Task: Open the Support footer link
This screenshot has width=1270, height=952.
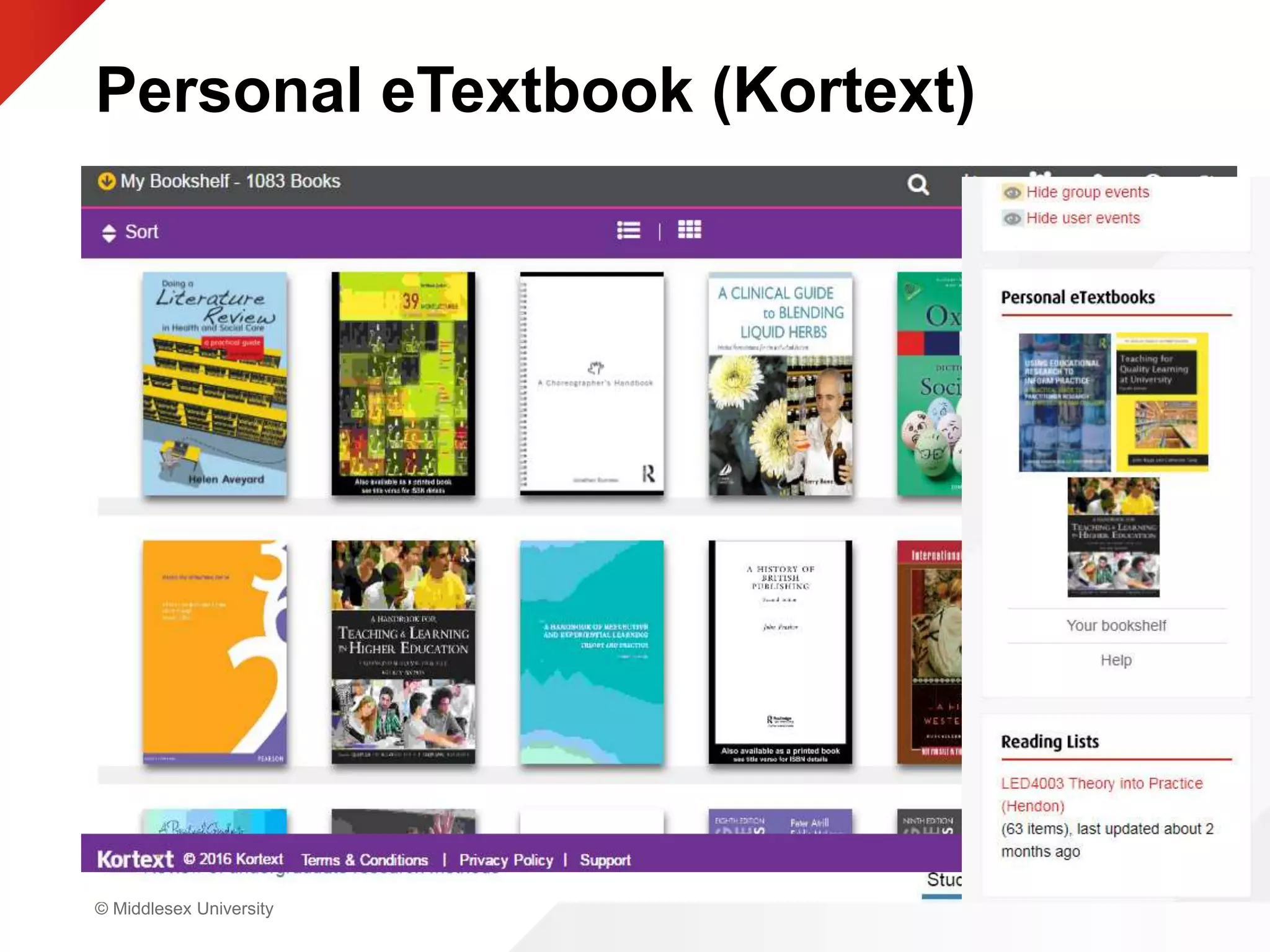Action: (x=605, y=860)
